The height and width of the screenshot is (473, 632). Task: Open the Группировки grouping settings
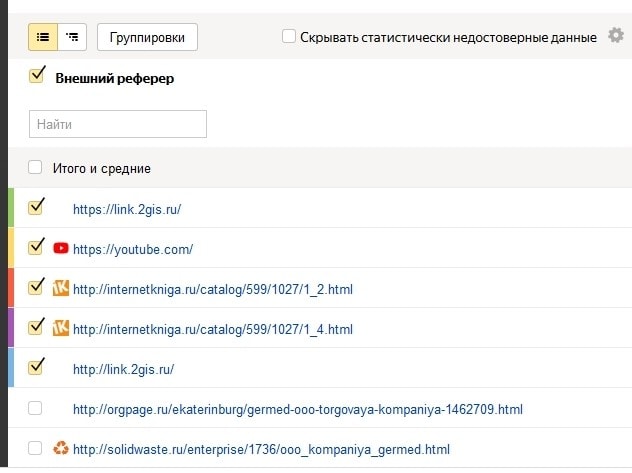147,37
